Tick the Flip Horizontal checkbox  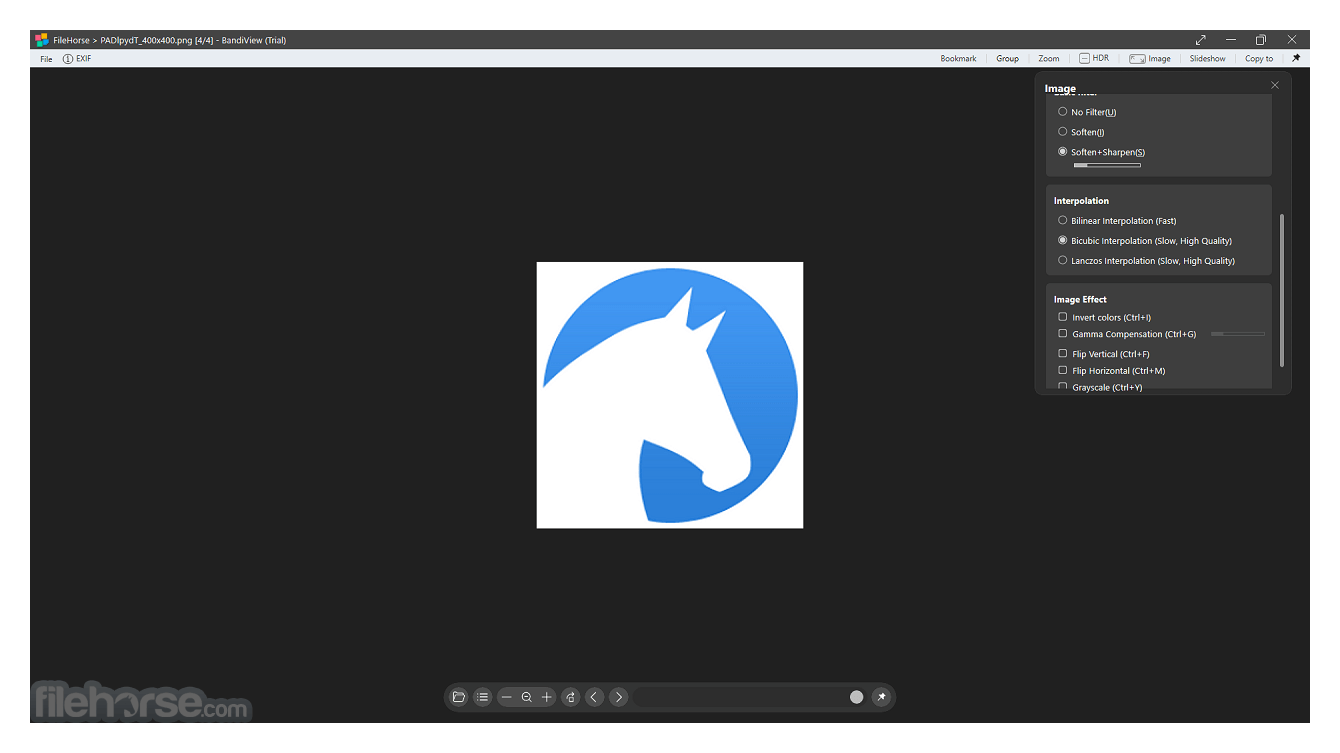click(1063, 371)
